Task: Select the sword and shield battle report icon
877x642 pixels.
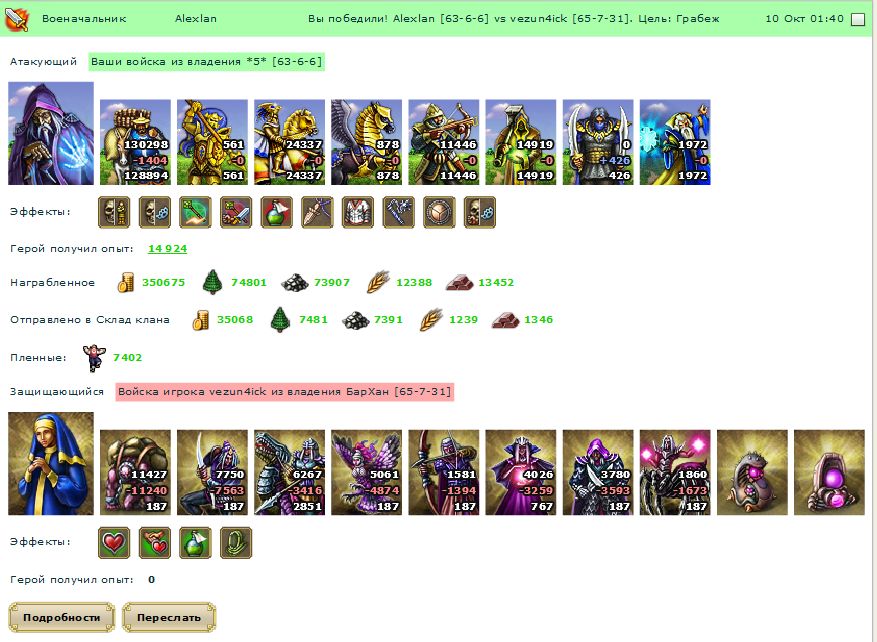Action: pyautogui.click(x=16, y=19)
